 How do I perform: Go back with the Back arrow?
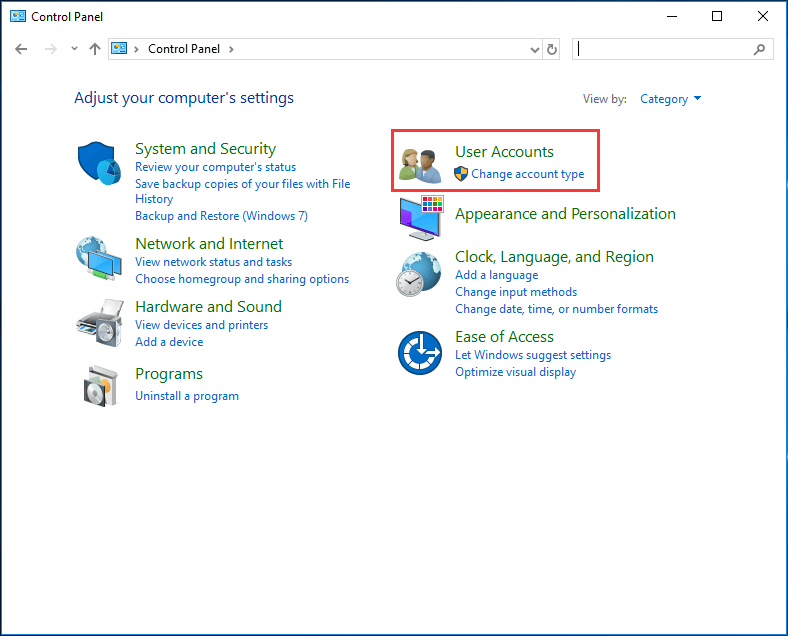[x=21, y=49]
